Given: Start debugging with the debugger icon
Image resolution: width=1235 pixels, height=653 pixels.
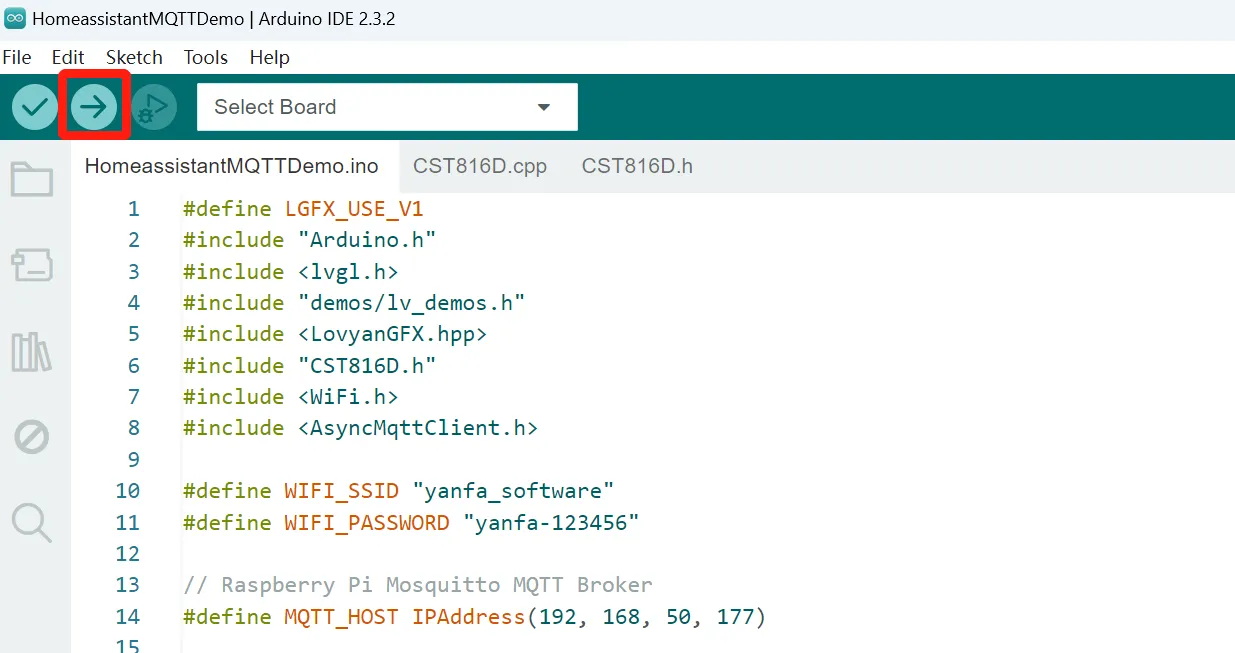Looking at the screenshot, I should [x=153, y=107].
